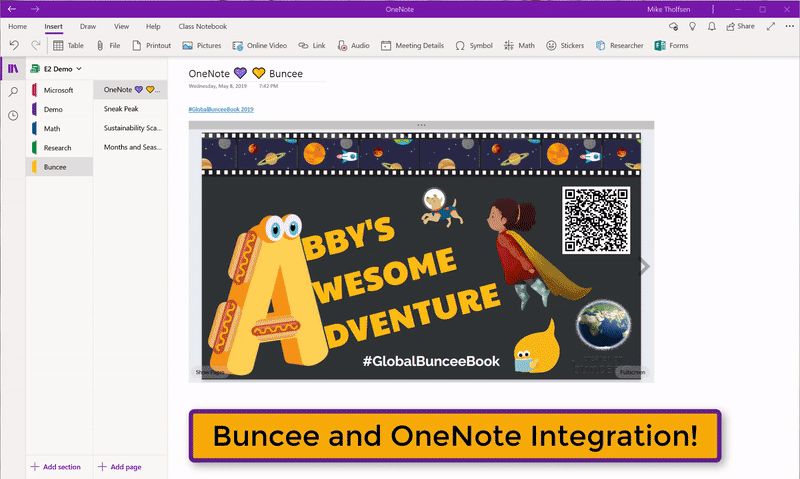Open the View tab

point(121,27)
